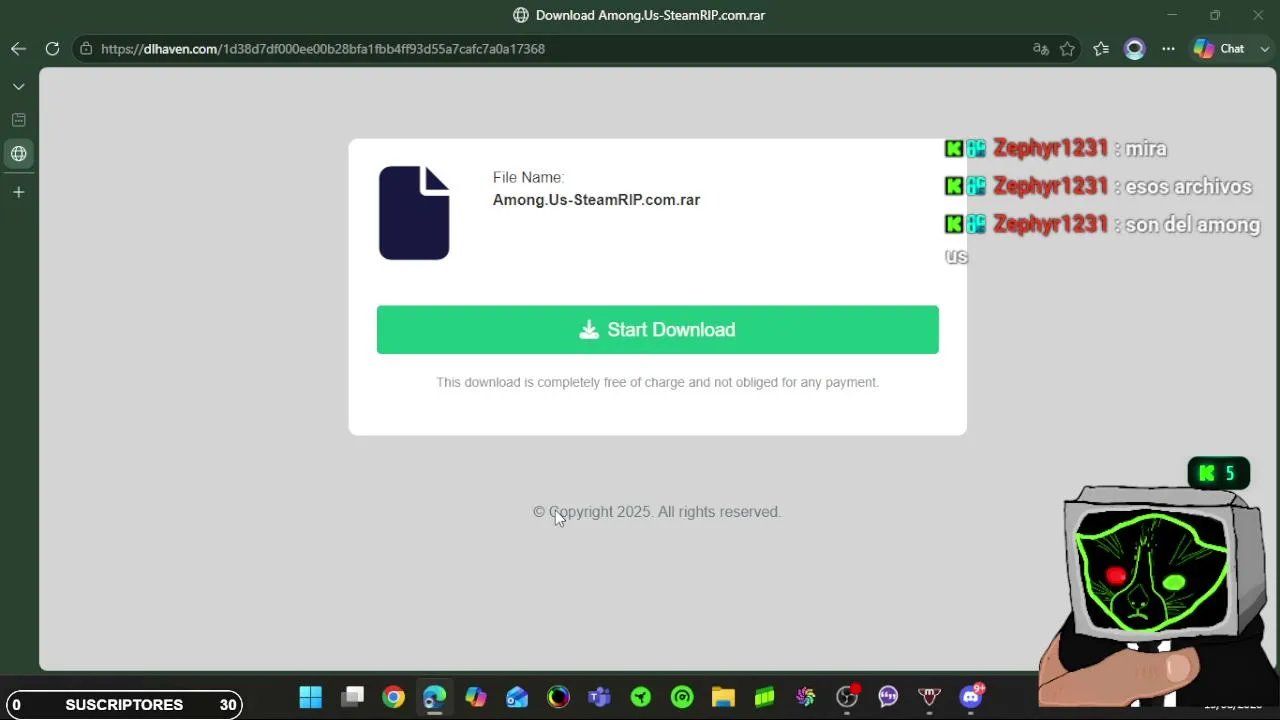Image resolution: width=1280 pixels, height=720 pixels.
Task: Start downloading Among.Us-SteamRIP.com.rar
Action: pos(657,330)
